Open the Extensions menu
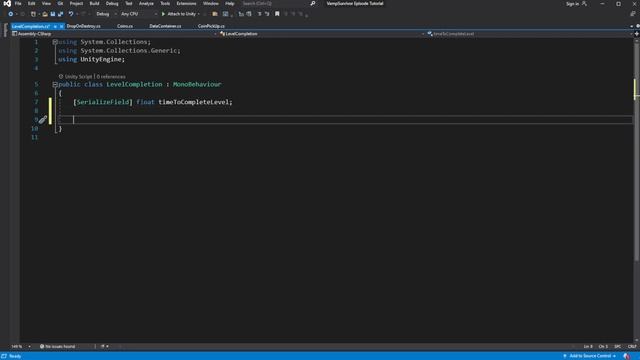The width and height of the screenshot is (640, 360). point(186,4)
